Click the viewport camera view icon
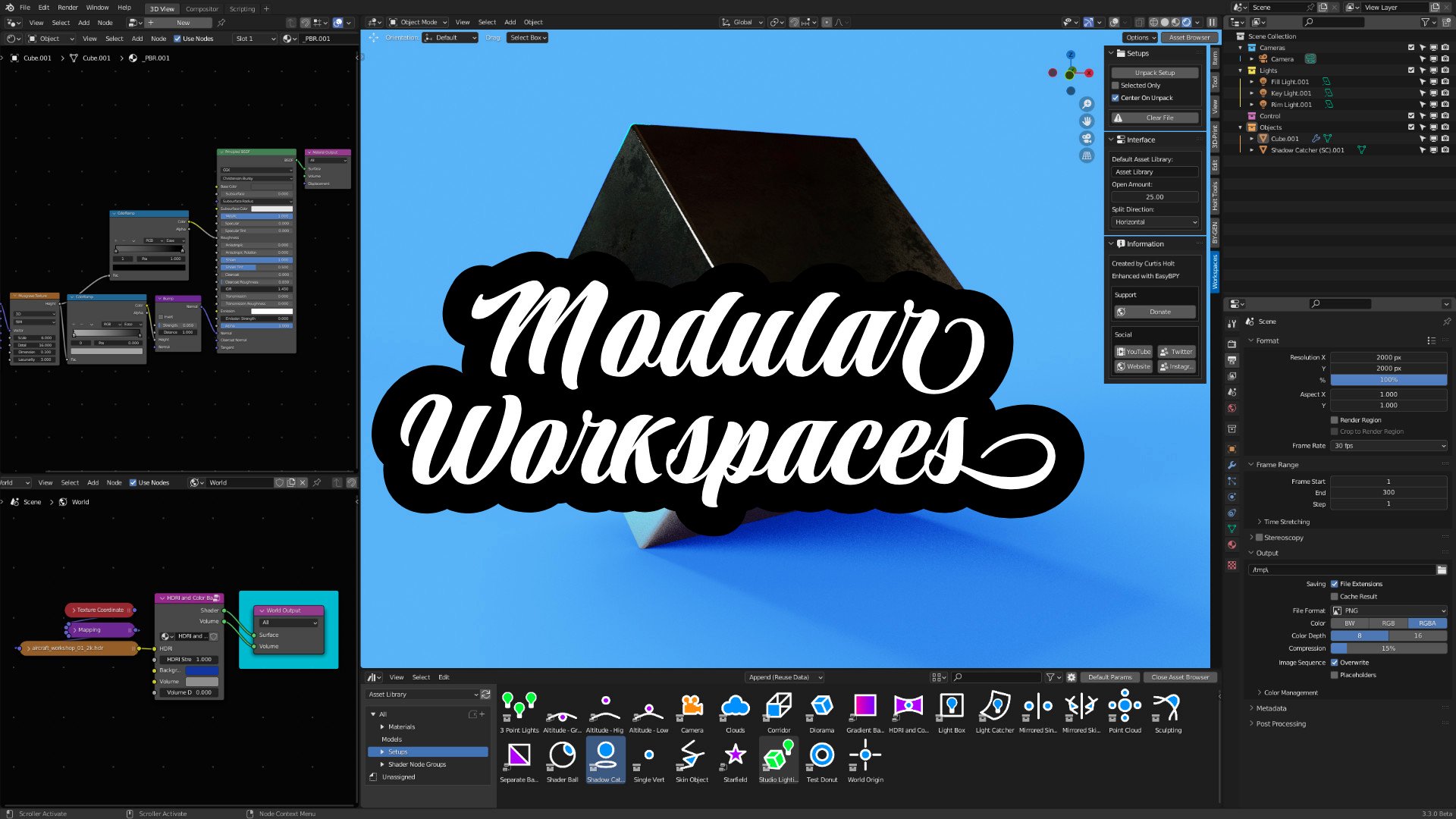Image resolution: width=1456 pixels, height=819 pixels. (1087, 137)
